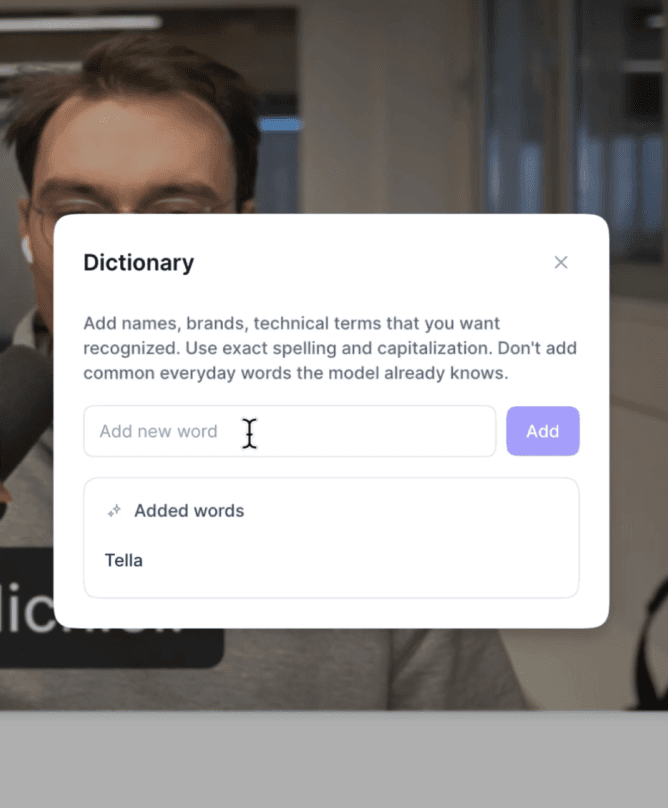Click the Add new word placeholder text

pyautogui.click(x=158, y=431)
